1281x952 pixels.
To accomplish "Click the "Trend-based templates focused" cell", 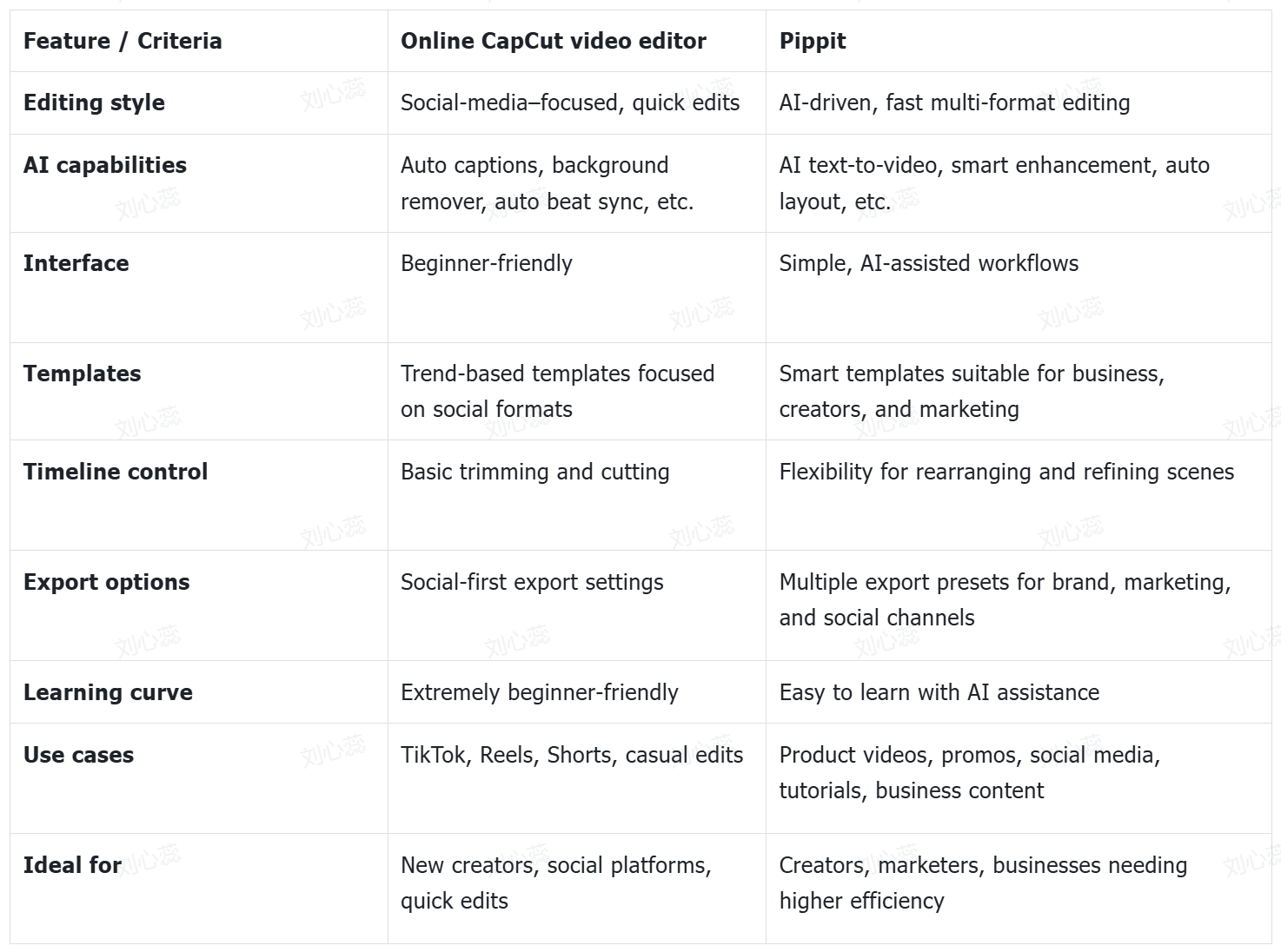I will [x=557, y=391].
